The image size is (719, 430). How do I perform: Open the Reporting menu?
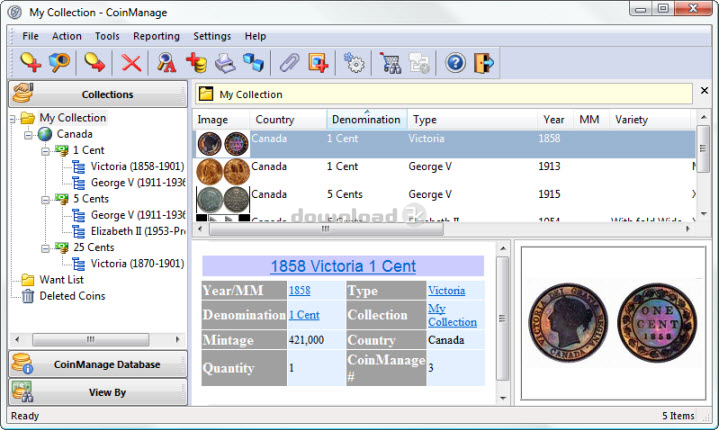[x=156, y=36]
